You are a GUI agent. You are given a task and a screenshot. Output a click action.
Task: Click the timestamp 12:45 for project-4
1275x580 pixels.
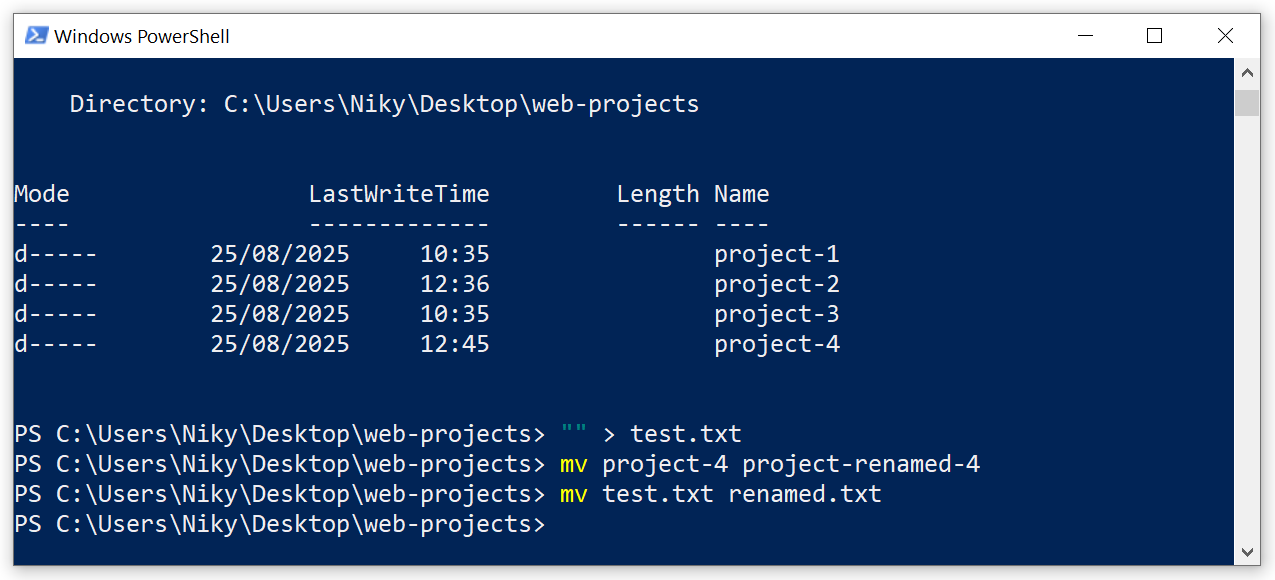[x=455, y=343]
